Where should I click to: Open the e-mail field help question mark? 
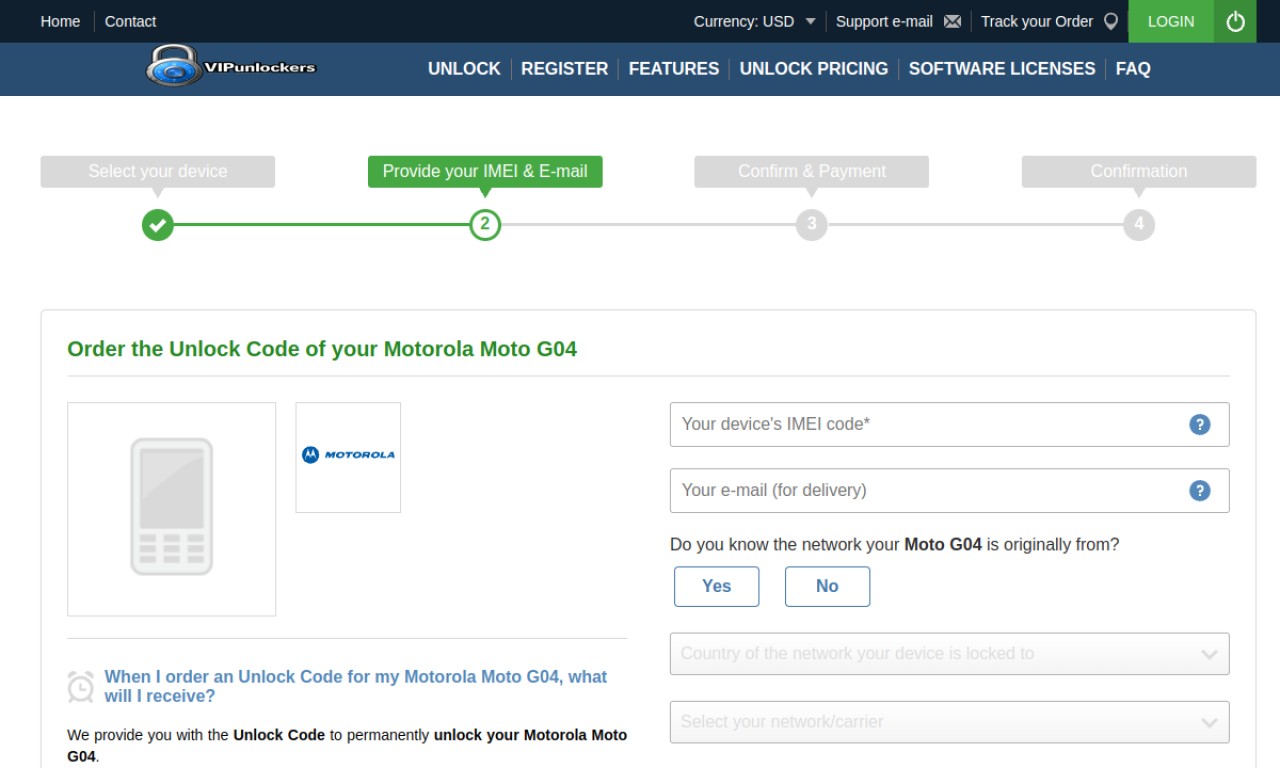point(1200,490)
